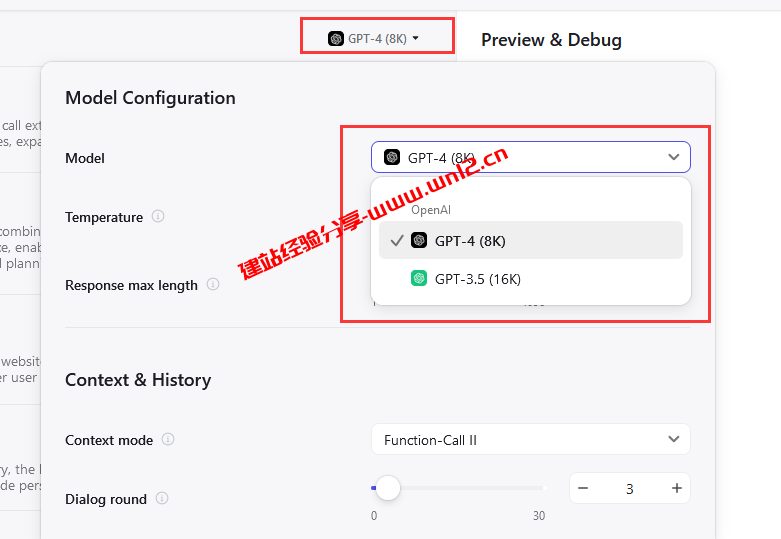The image size is (781, 539).
Task: Click the Temperature info icon
Action: 158,216
